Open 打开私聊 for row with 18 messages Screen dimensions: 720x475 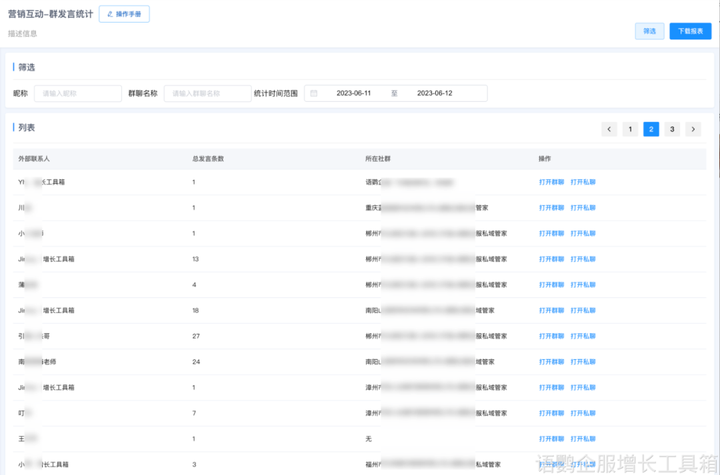pos(583,310)
